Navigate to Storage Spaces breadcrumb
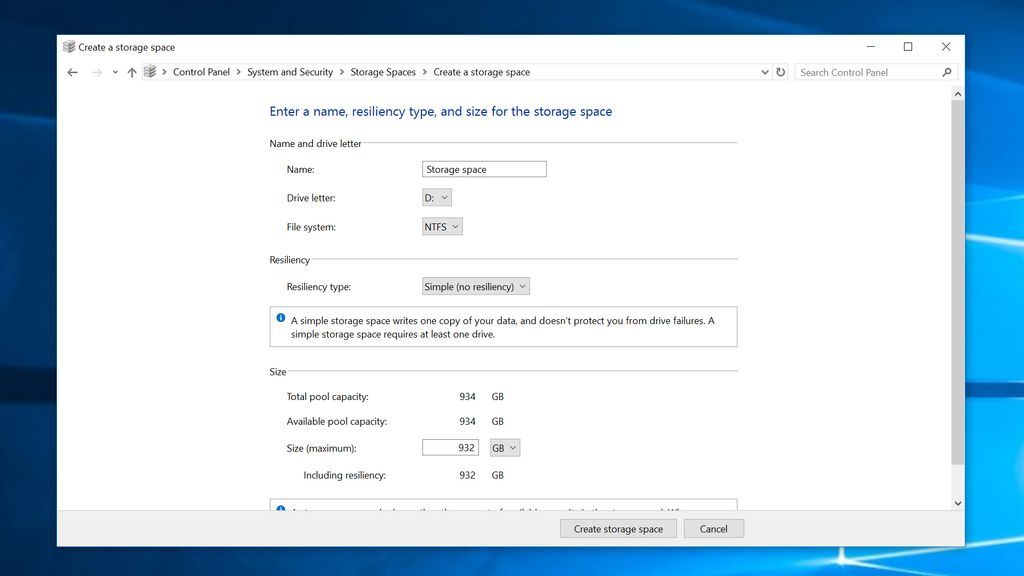 tap(384, 72)
